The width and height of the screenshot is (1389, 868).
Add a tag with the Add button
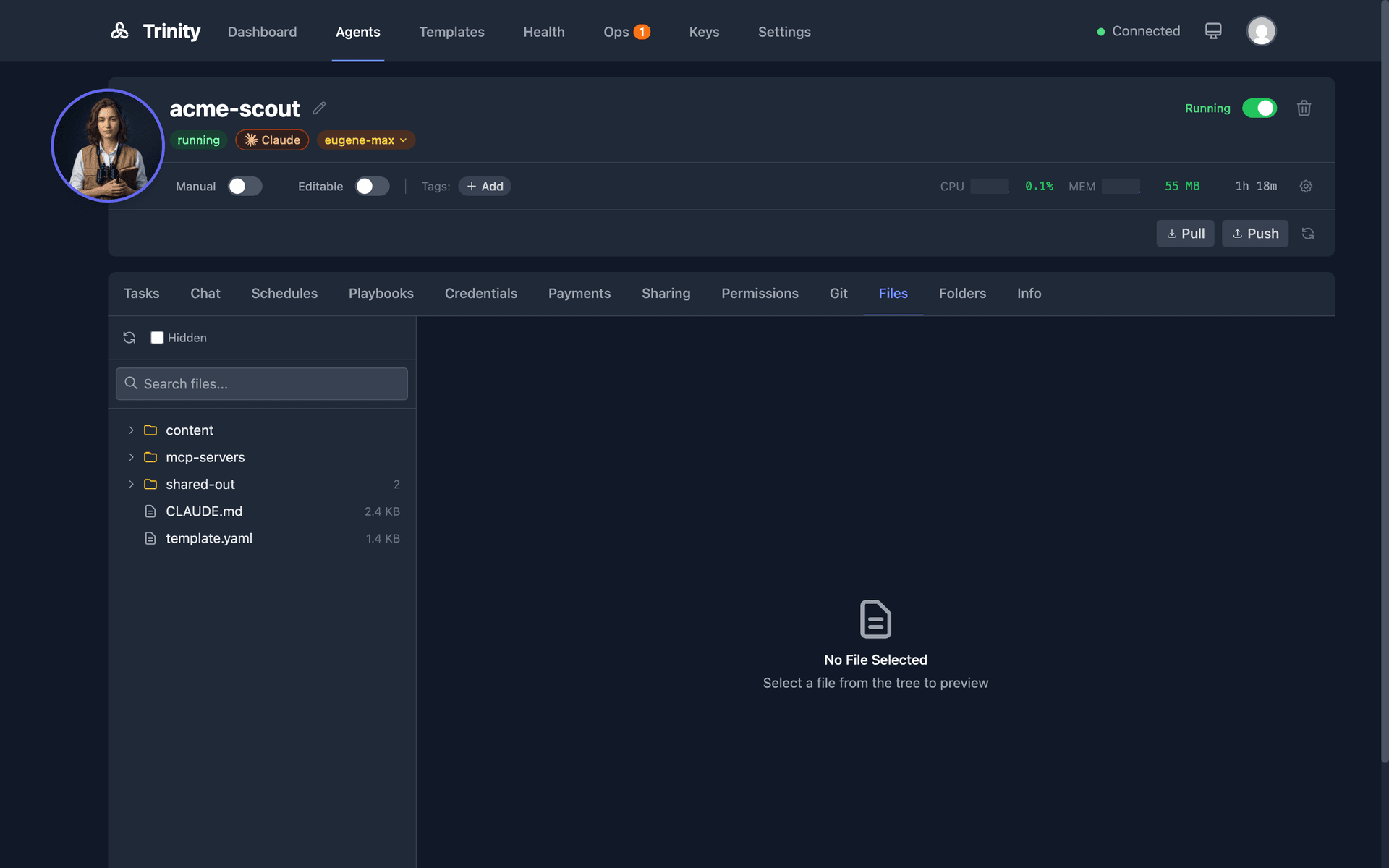pyautogui.click(x=485, y=186)
